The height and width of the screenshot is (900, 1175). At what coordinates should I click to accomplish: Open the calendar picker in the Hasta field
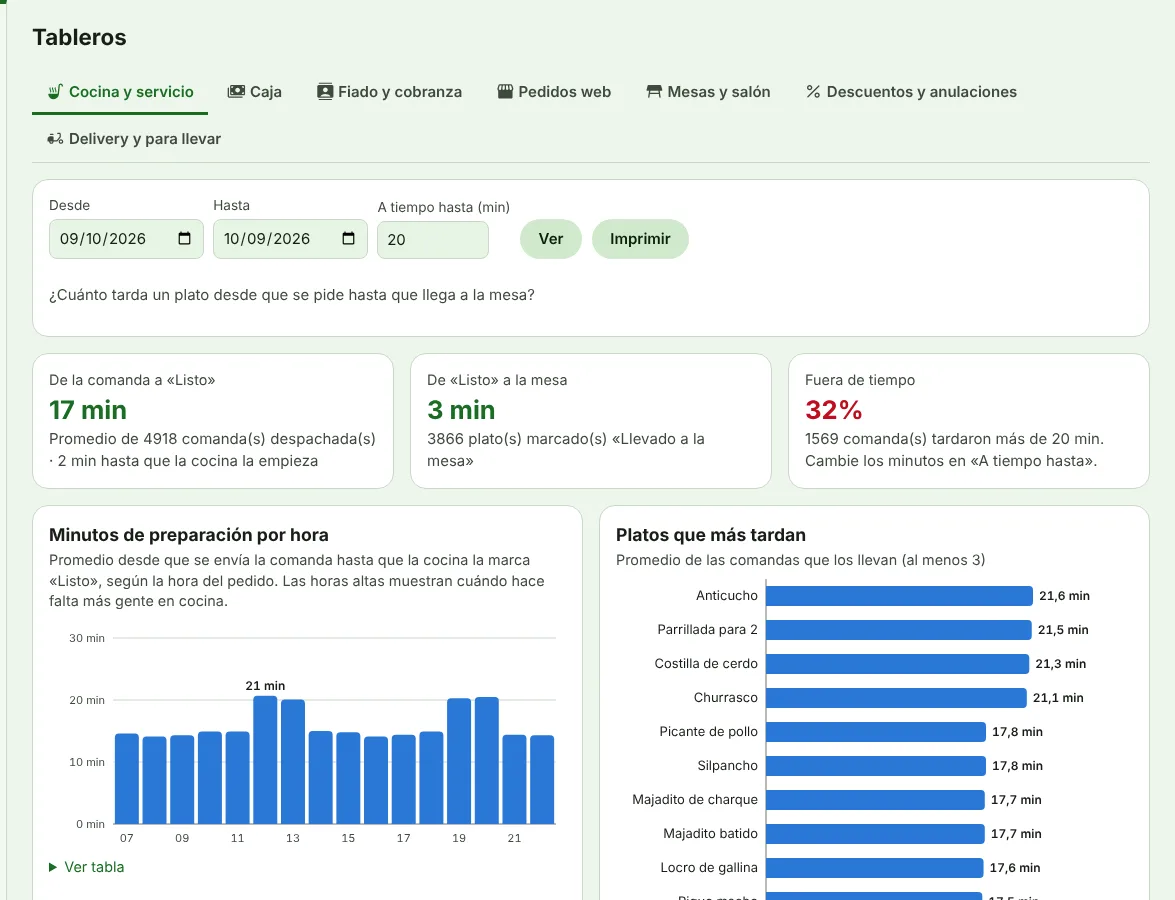click(x=348, y=238)
